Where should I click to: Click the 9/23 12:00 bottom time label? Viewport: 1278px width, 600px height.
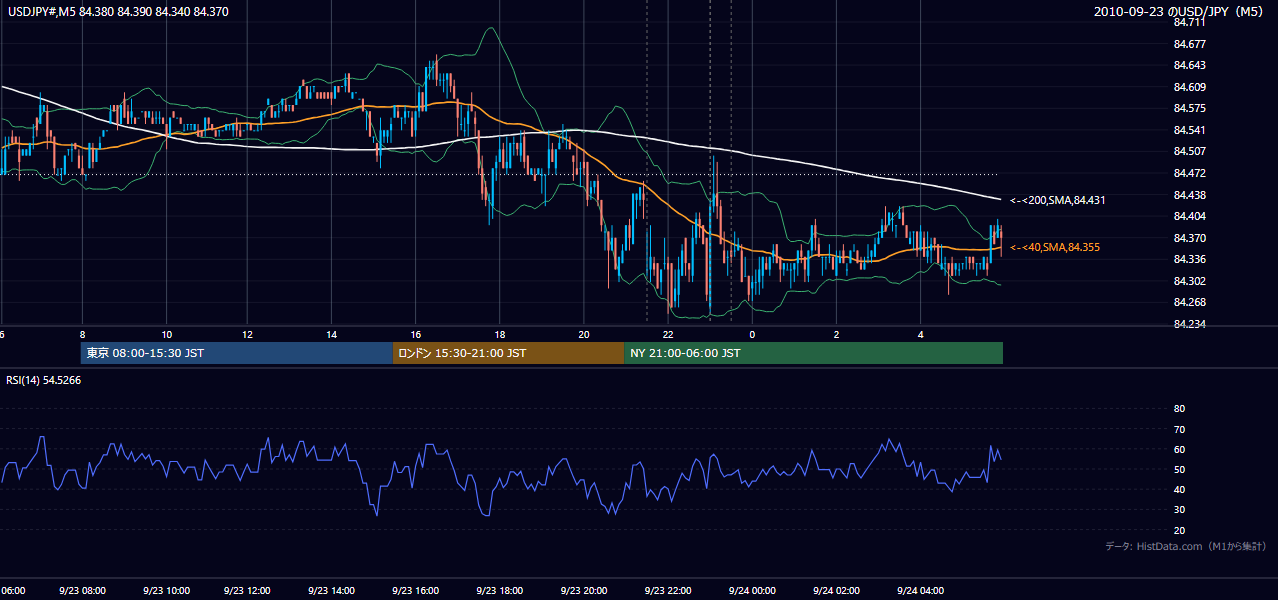(249, 591)
